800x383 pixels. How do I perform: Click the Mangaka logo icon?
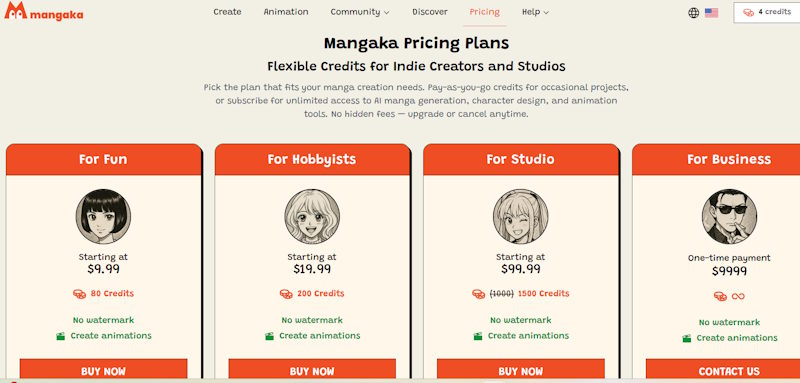click(15, 11)
